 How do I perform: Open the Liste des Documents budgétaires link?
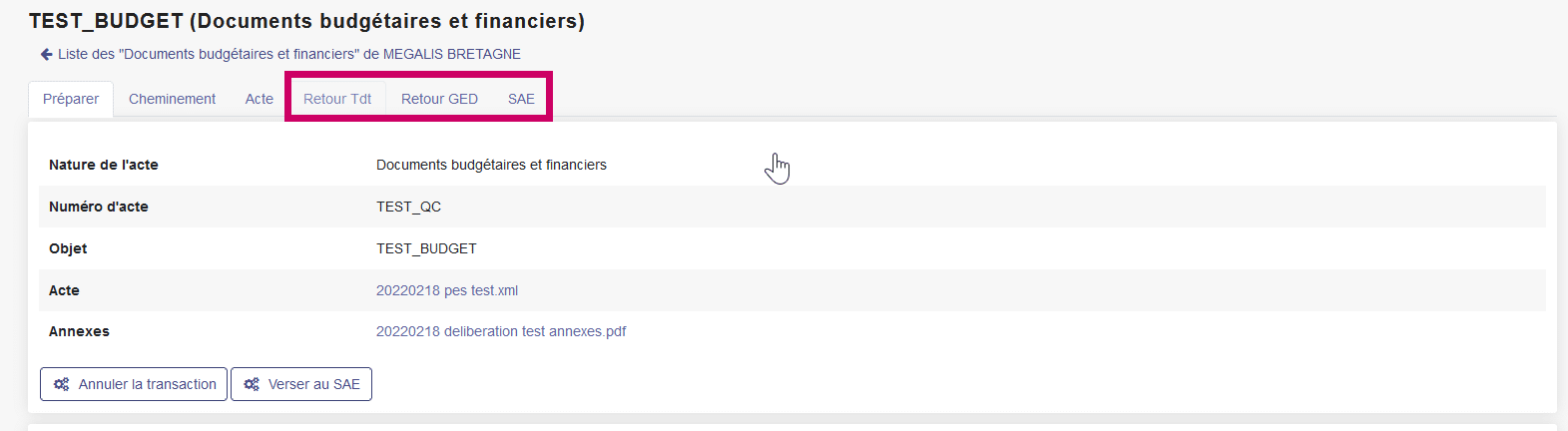[289, 54]
